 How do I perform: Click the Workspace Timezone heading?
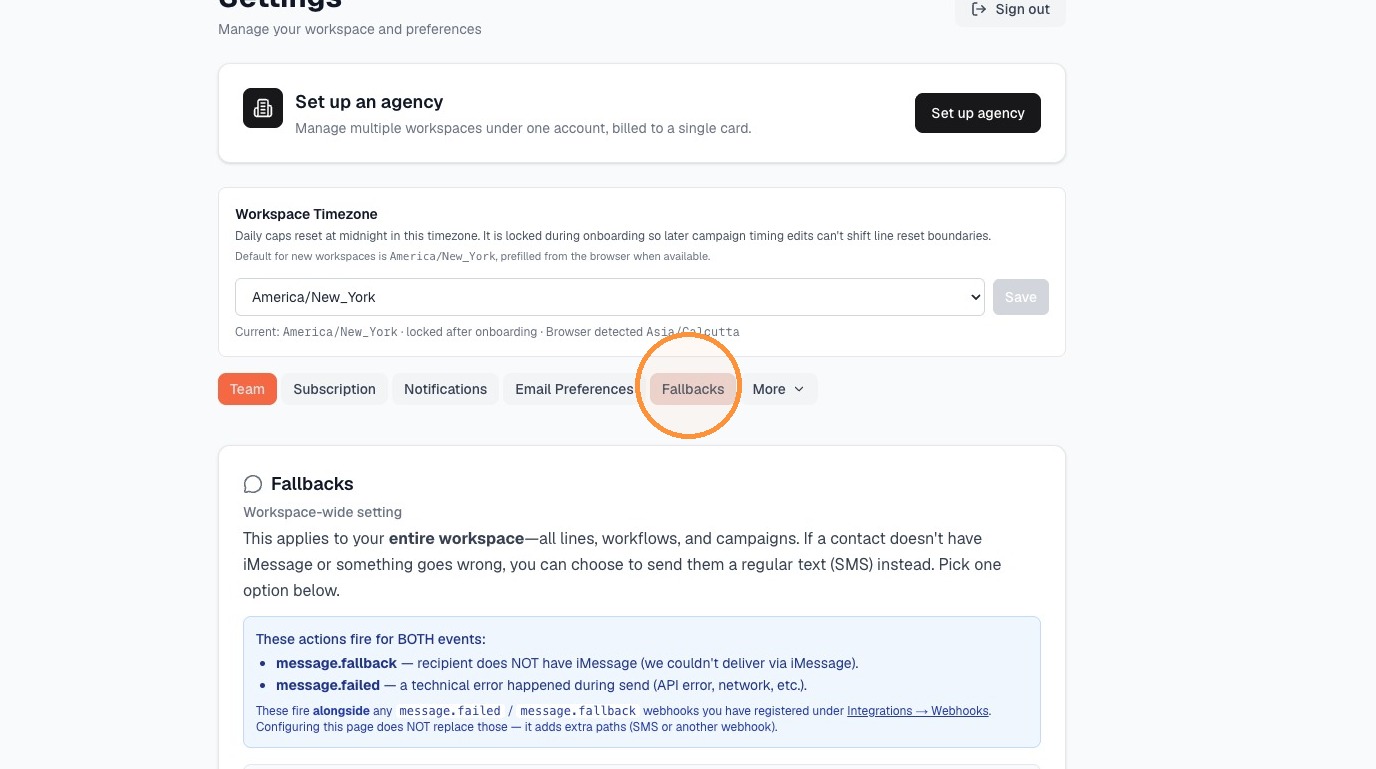(306, 214)
